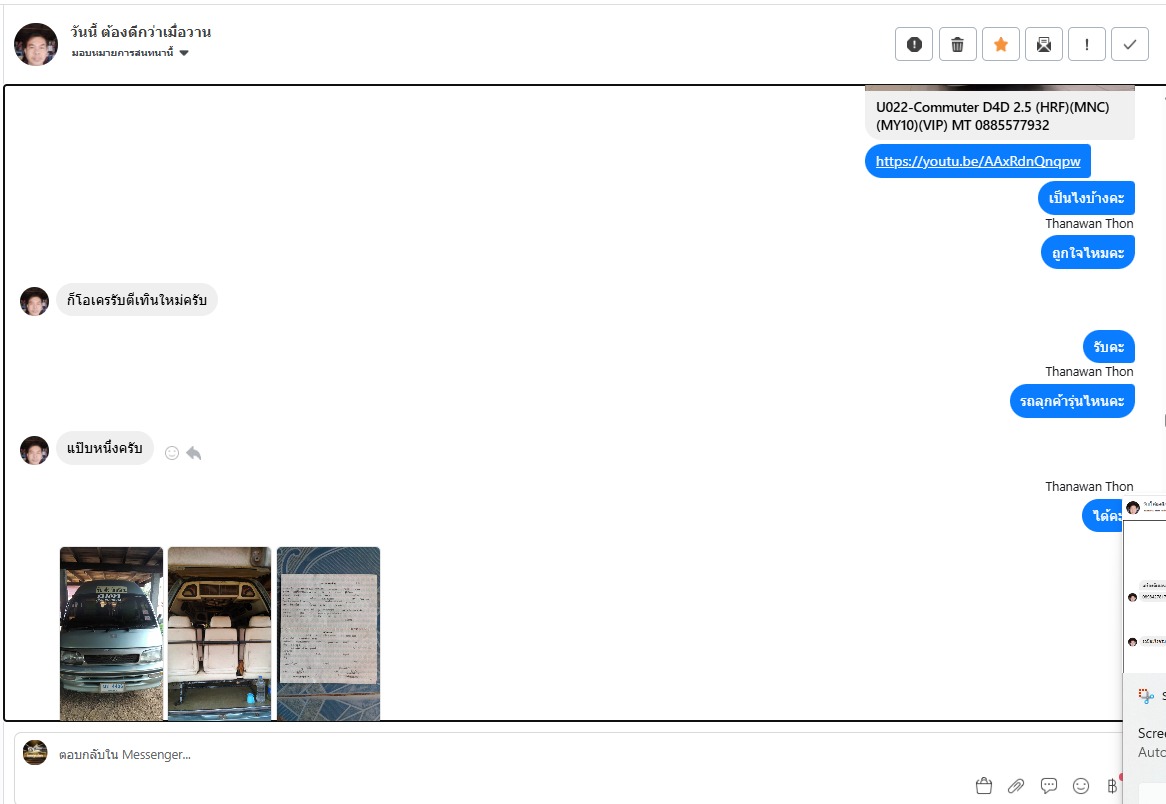Star this conversation as follow-up
The image size is (1166, 804).
tap(1001, 45)
